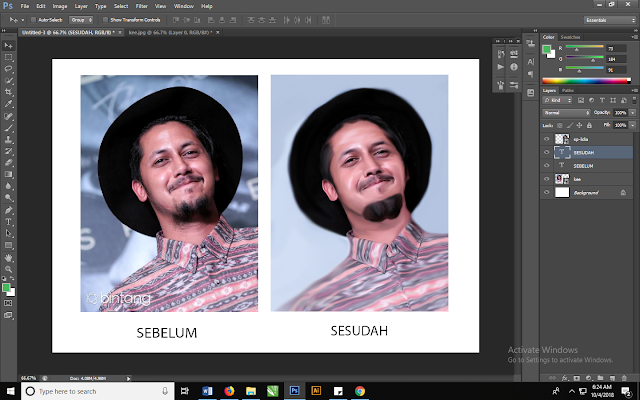Image resolution: width=640 pixels, height=400 pixels.
Task: Select the SEBELUM text layer
Action: [584, 164]
